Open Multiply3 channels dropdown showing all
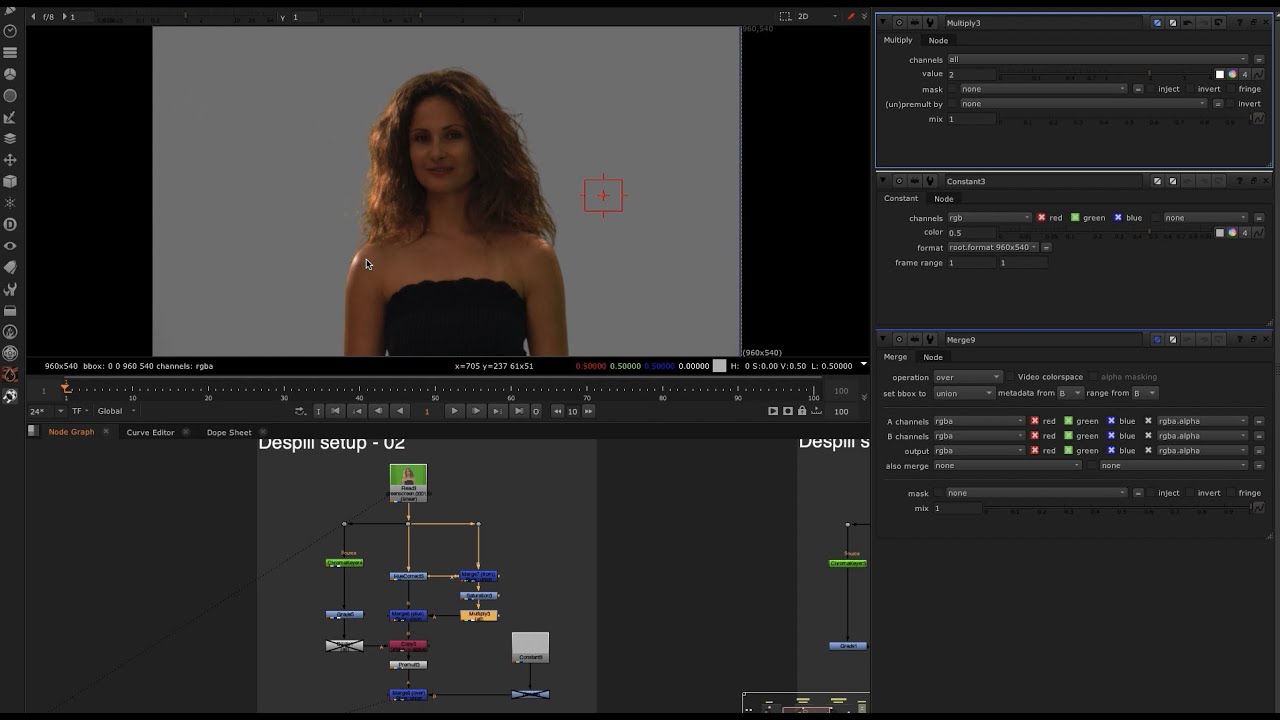The height and width of the screenshot is (720, 1280). [x=1098, y=60]
